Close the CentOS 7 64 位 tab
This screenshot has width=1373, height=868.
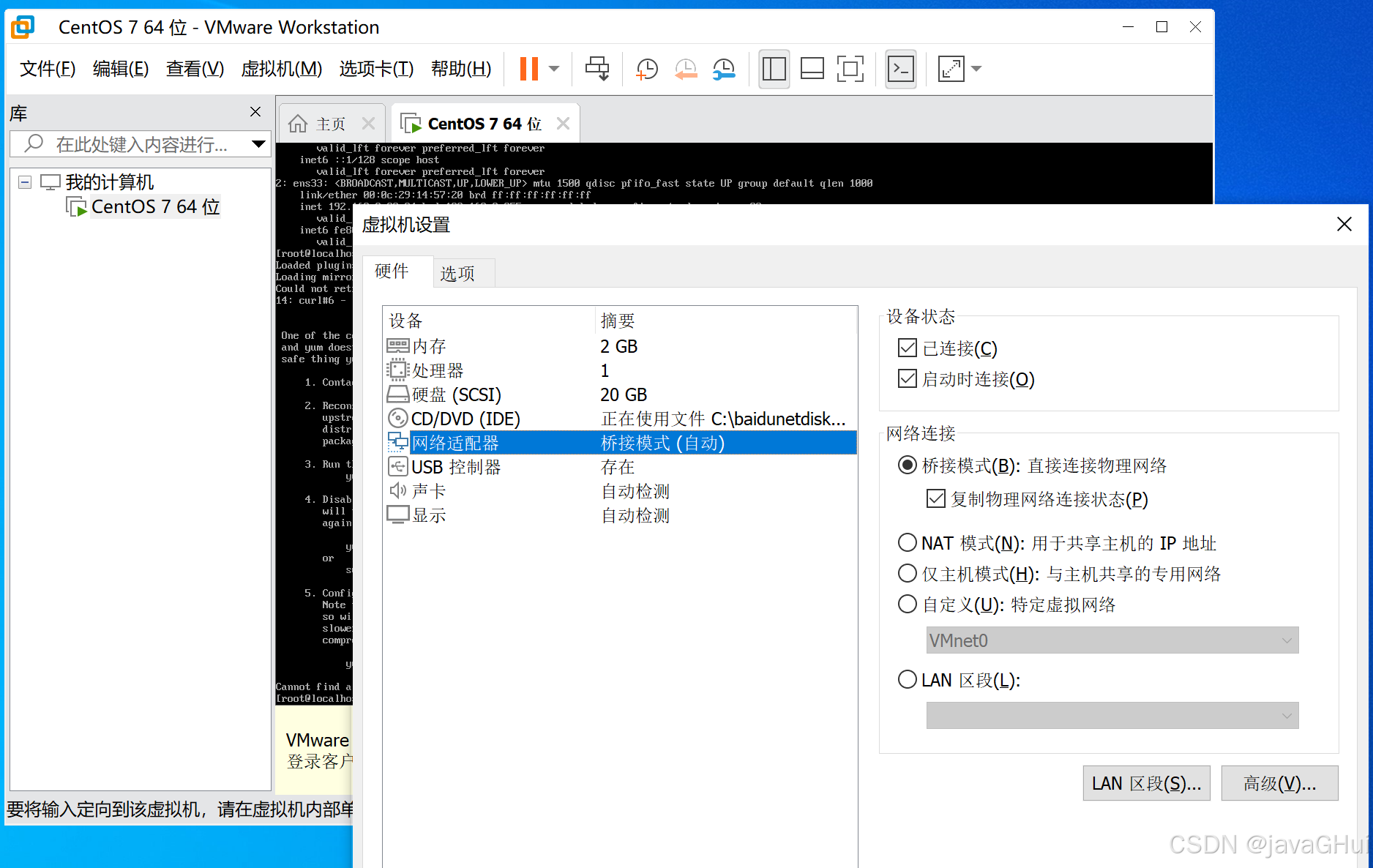563,124
